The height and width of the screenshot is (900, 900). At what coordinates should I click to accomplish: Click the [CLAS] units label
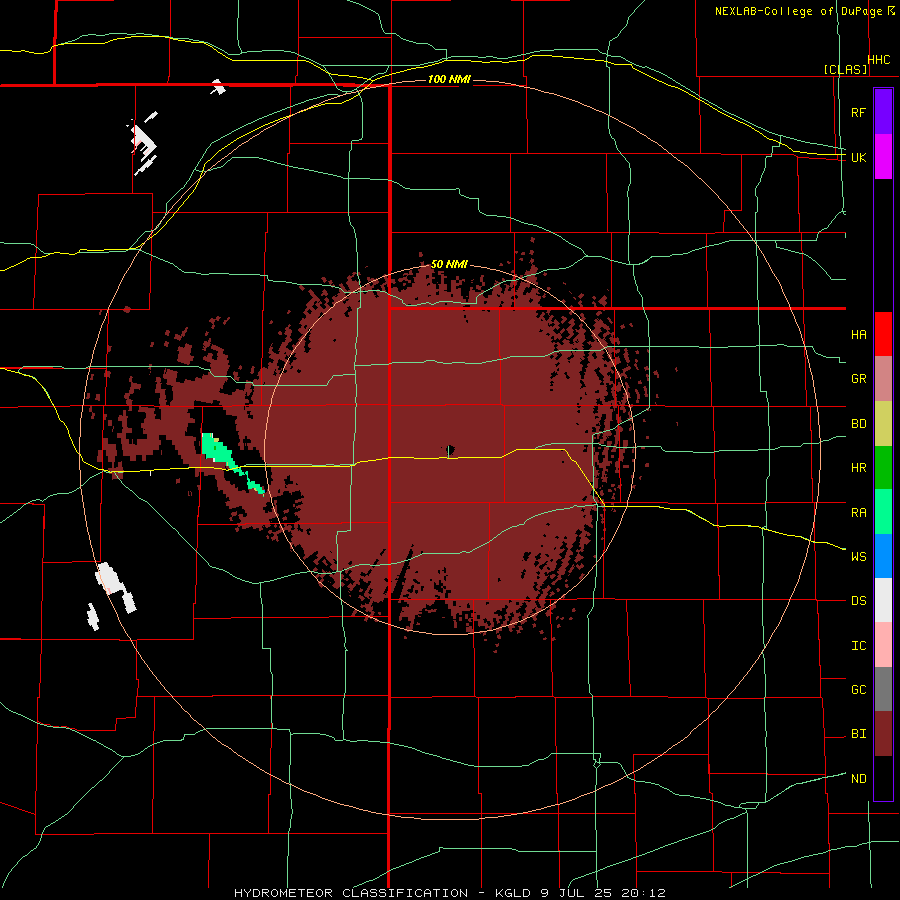pyautogui.click(x=845, y=69)
